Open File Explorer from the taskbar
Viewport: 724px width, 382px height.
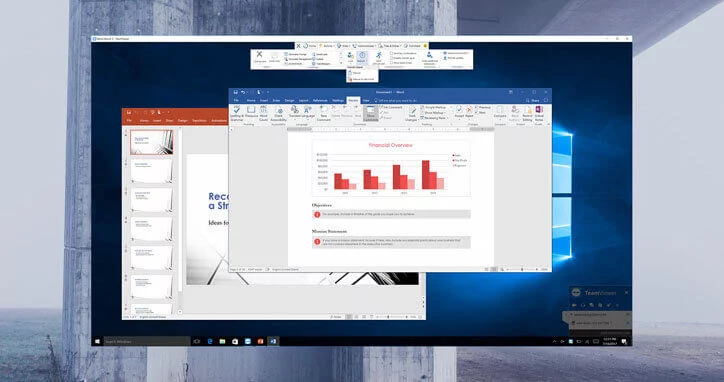coord(222,341)
